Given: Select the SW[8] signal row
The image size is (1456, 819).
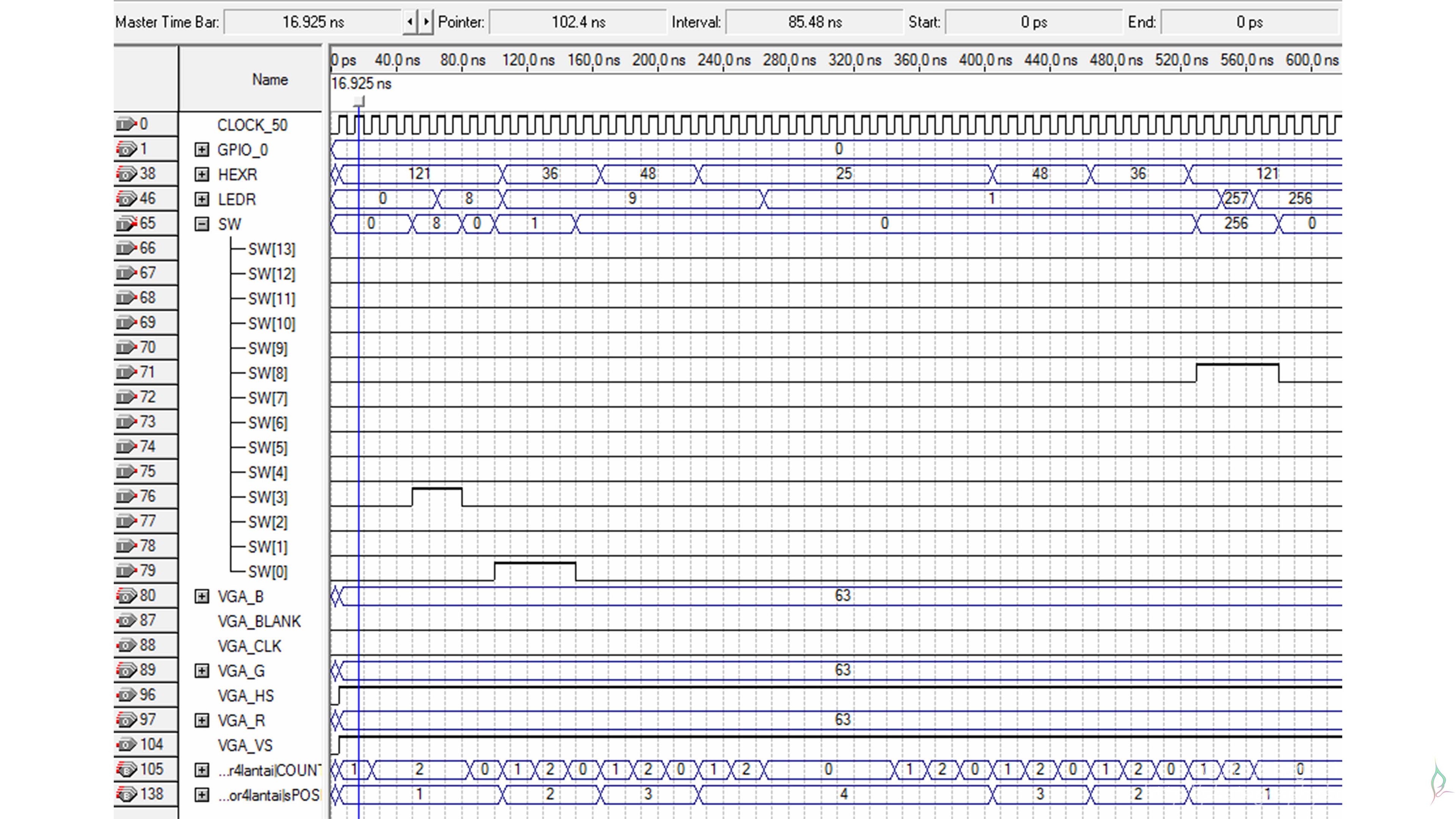Looking at the screenshot, I should 267,373.
